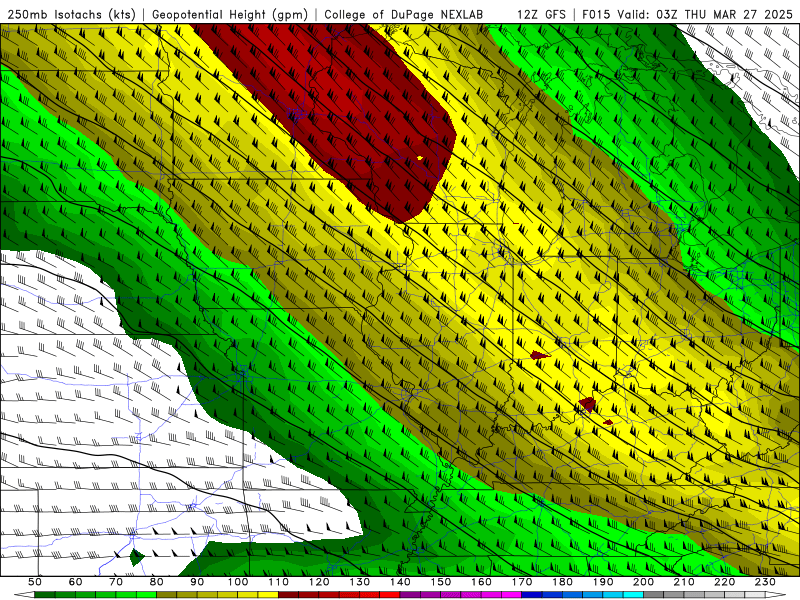Click the '120' color scale label
Image resolution: width=800 pixels, height=600 pixels.
[x=319, y=582]
